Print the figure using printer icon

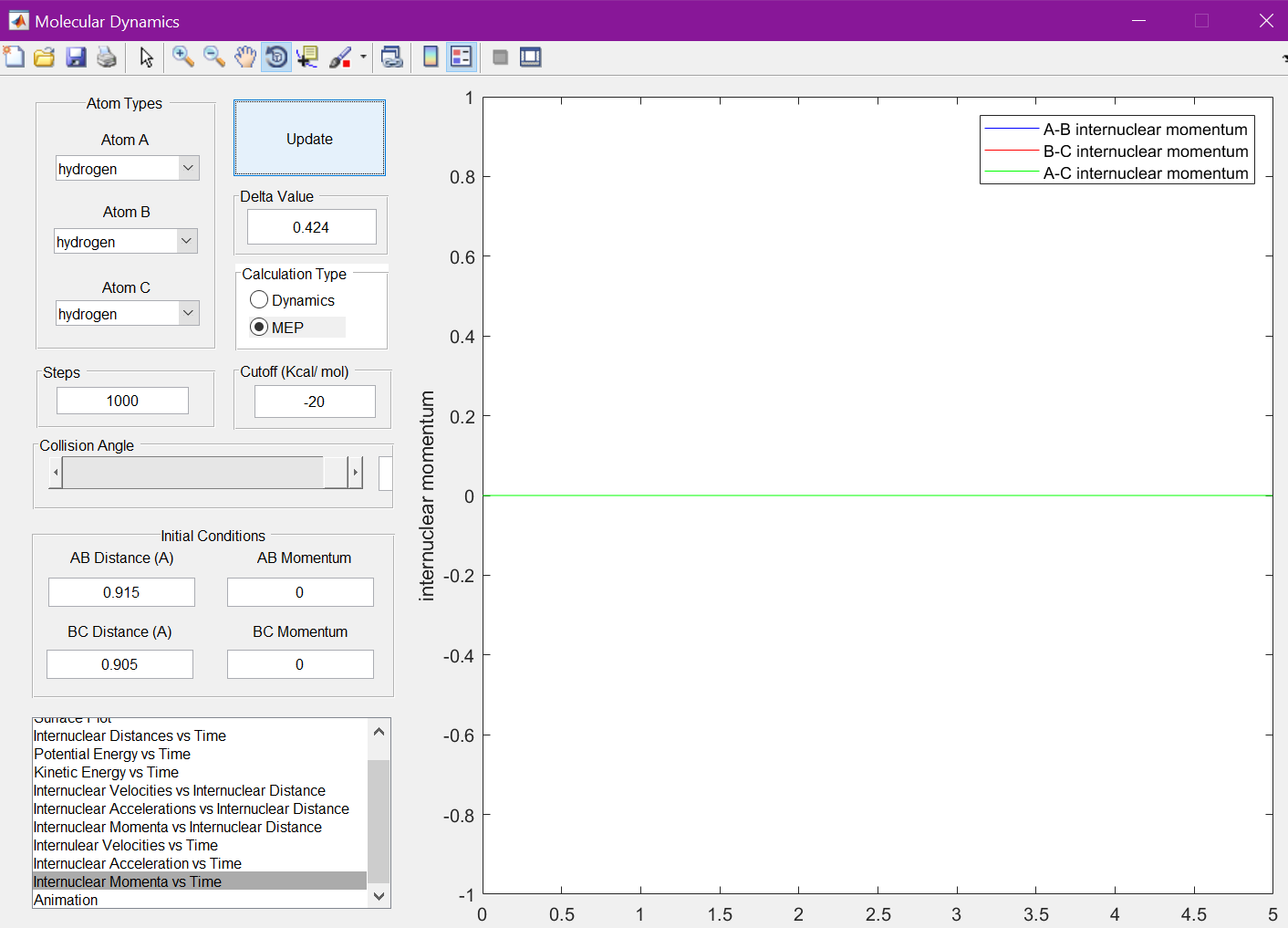pyautogui.click(x=107, y=57)
